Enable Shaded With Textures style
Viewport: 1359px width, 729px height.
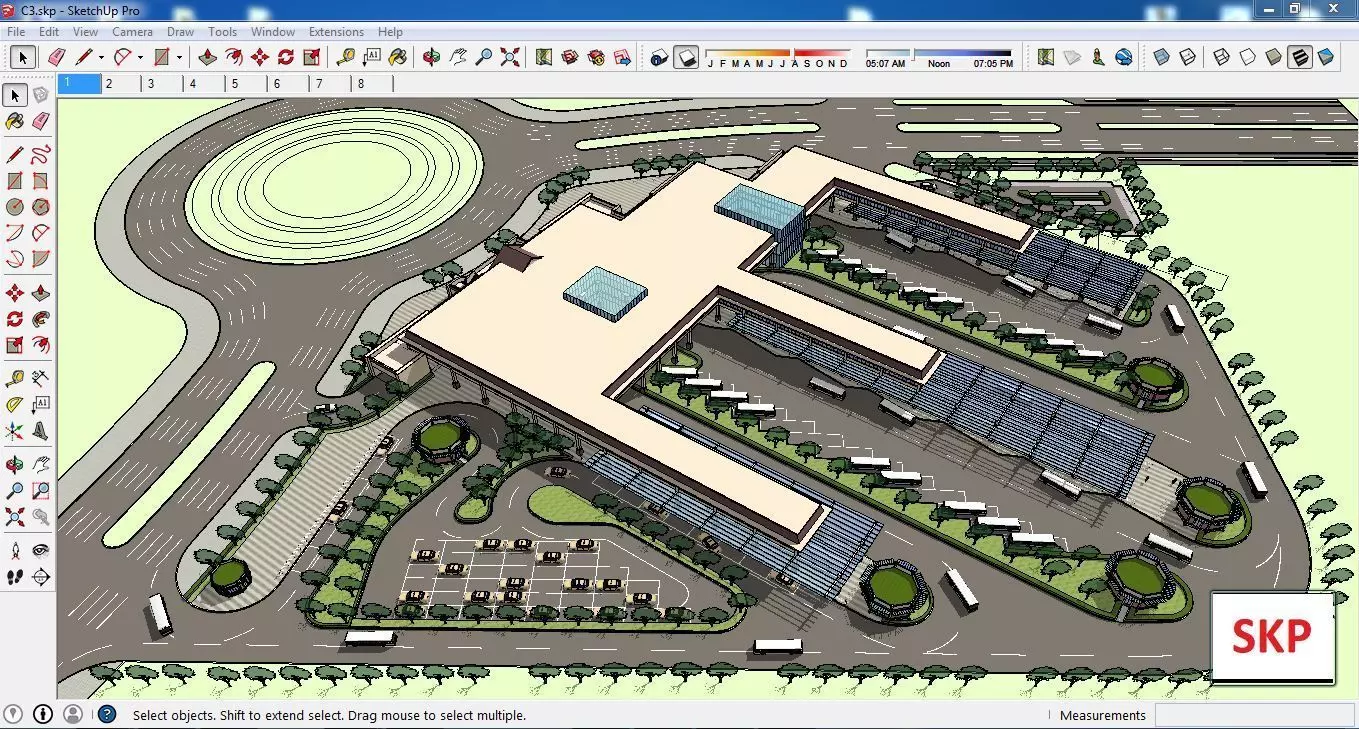pos(1299,57)
